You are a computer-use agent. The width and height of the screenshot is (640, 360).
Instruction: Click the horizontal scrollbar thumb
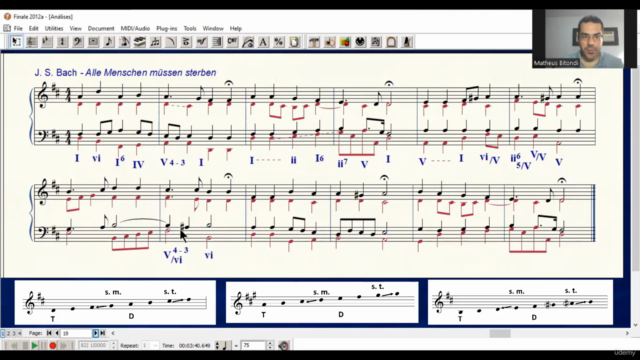[x=500, y=333]
